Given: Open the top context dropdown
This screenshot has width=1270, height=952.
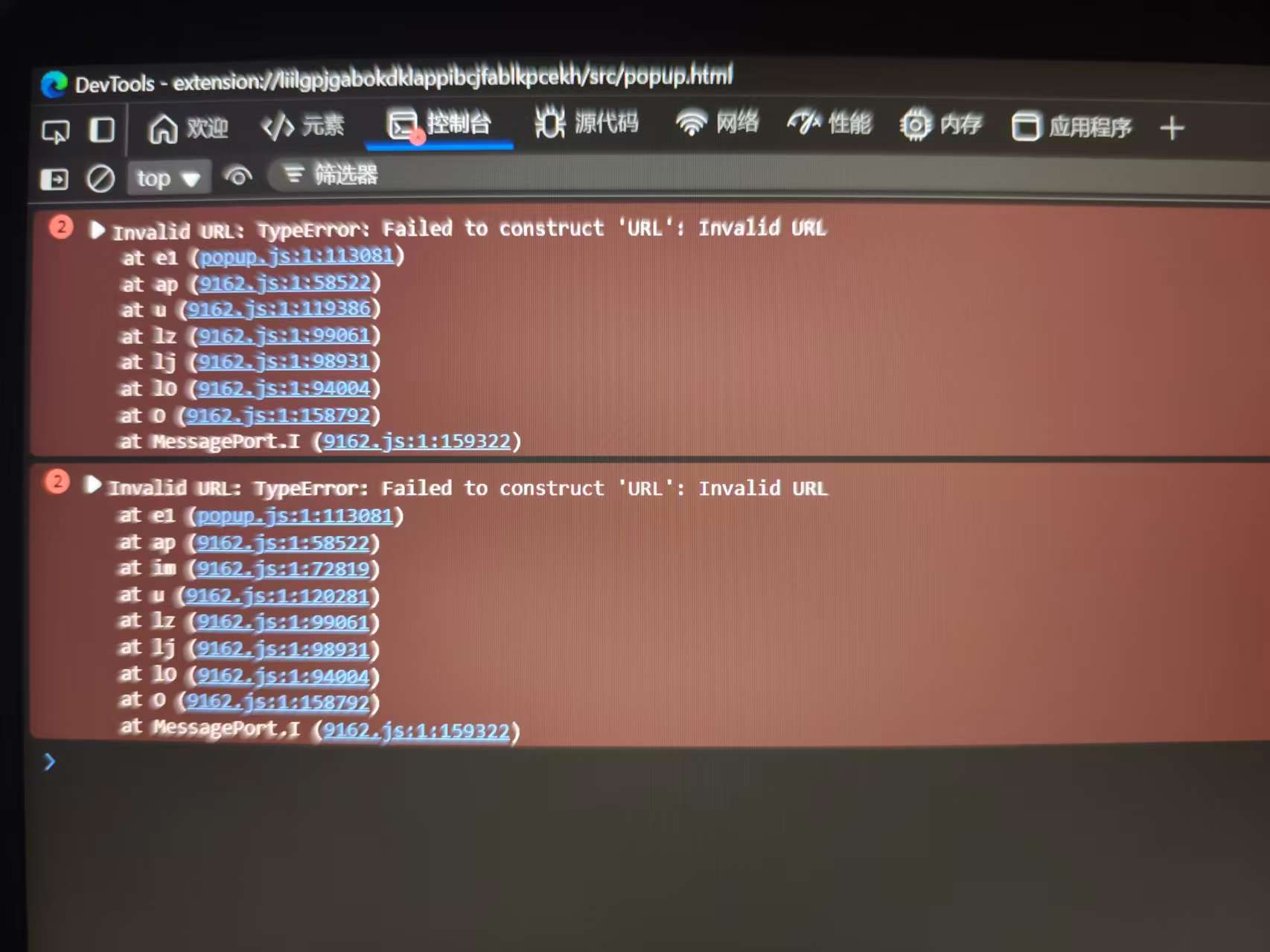Looking at the screenshot, I should pyautogui.click(x=168, y=179).
